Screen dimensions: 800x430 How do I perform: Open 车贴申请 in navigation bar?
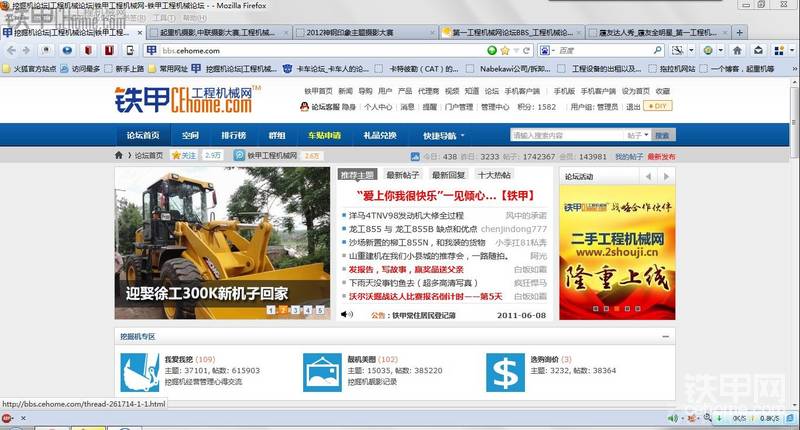point(324,135)
